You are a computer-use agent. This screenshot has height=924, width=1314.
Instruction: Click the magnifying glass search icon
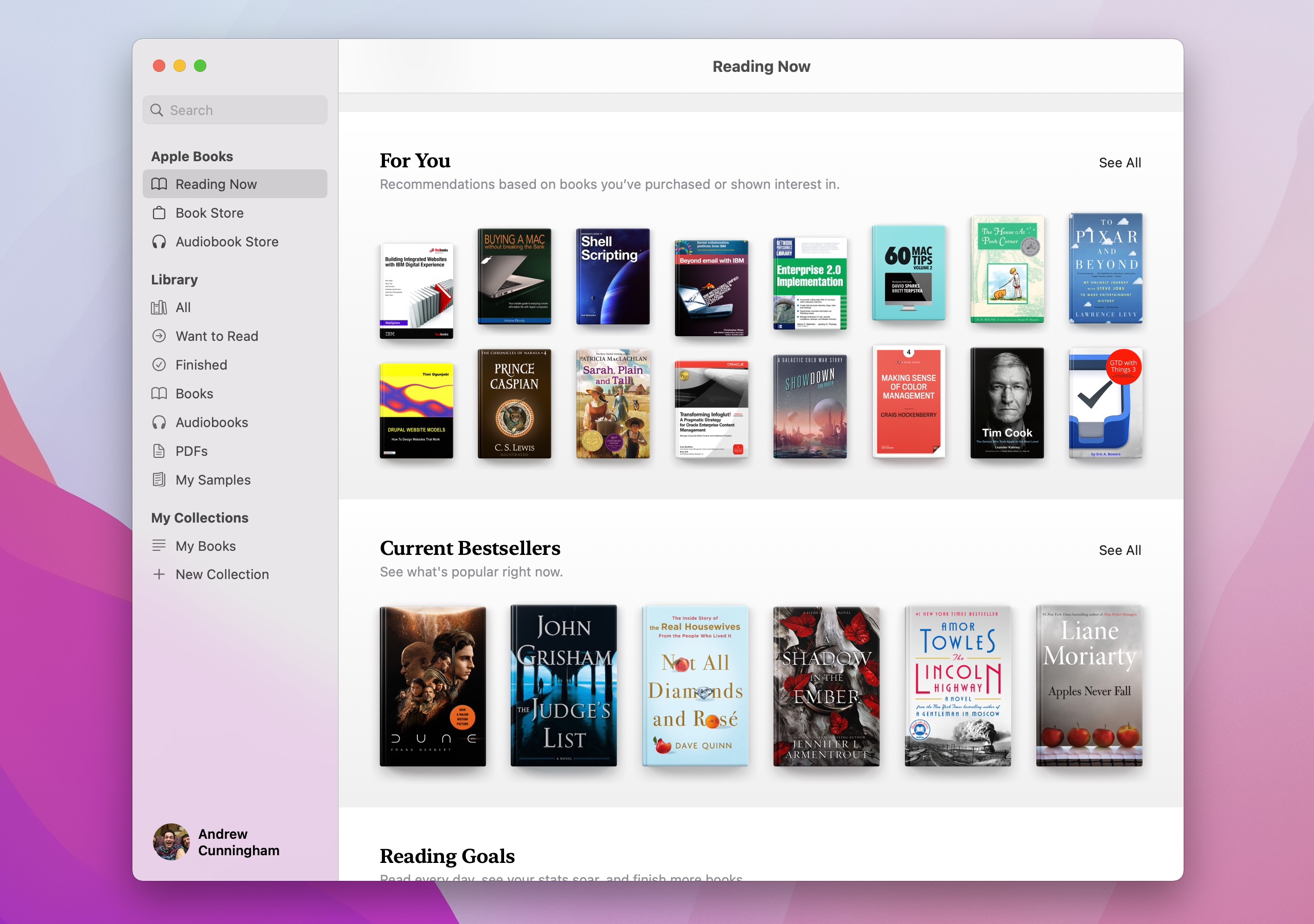pos(157,110)
